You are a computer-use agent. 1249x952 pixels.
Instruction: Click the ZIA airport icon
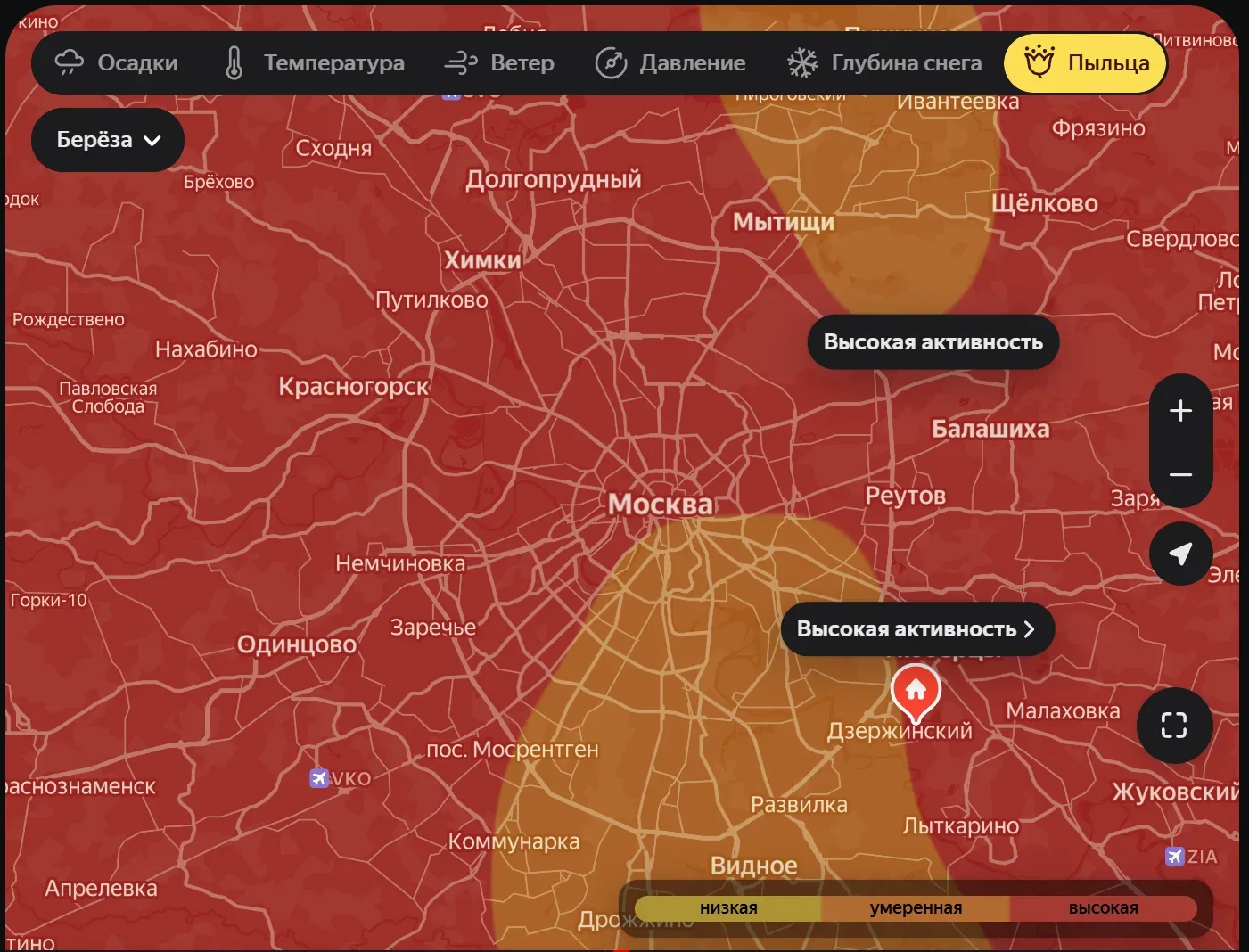pos(1175,857)
